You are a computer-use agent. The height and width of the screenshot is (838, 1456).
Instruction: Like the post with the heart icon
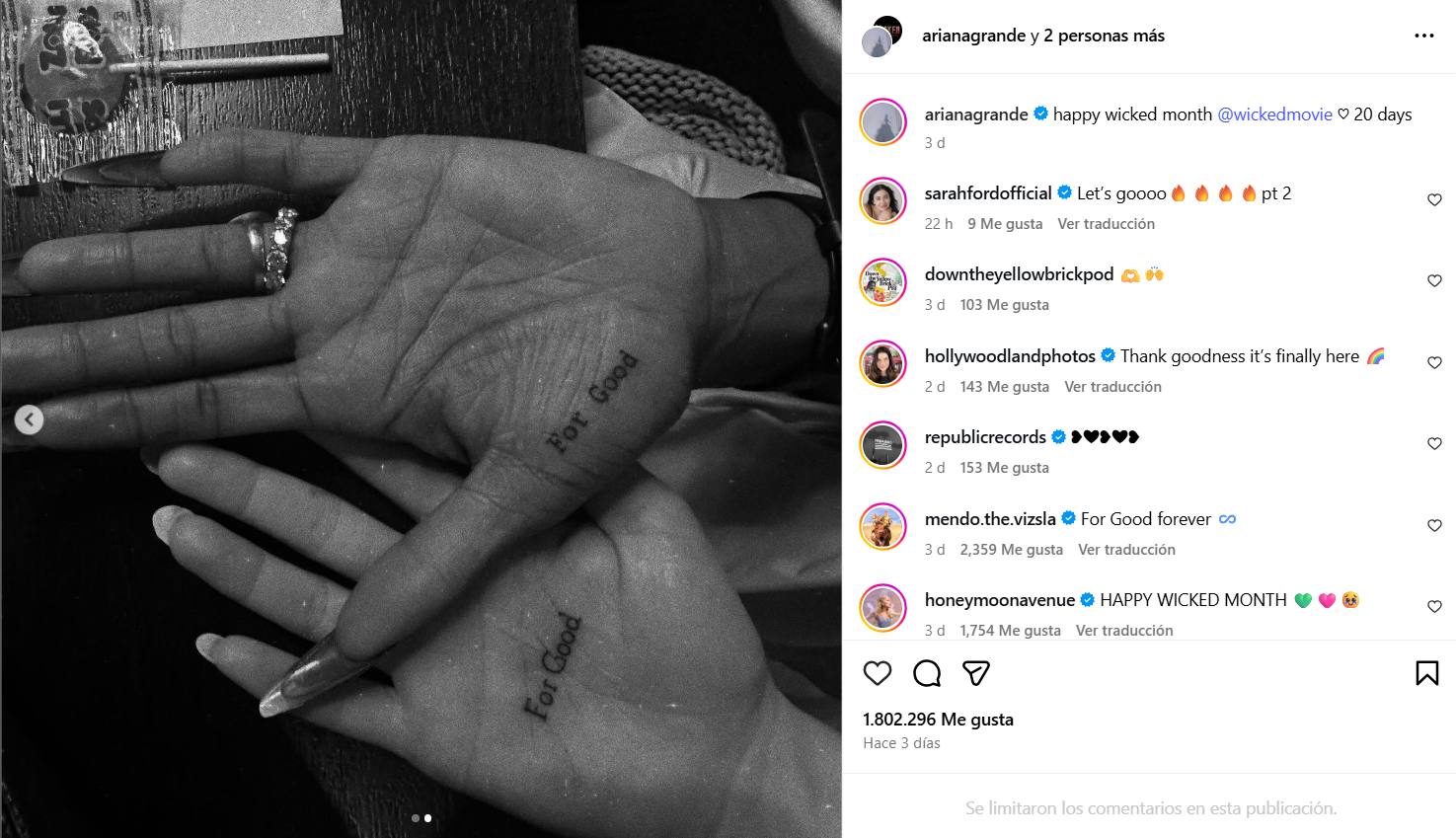(x=878, y=673)
